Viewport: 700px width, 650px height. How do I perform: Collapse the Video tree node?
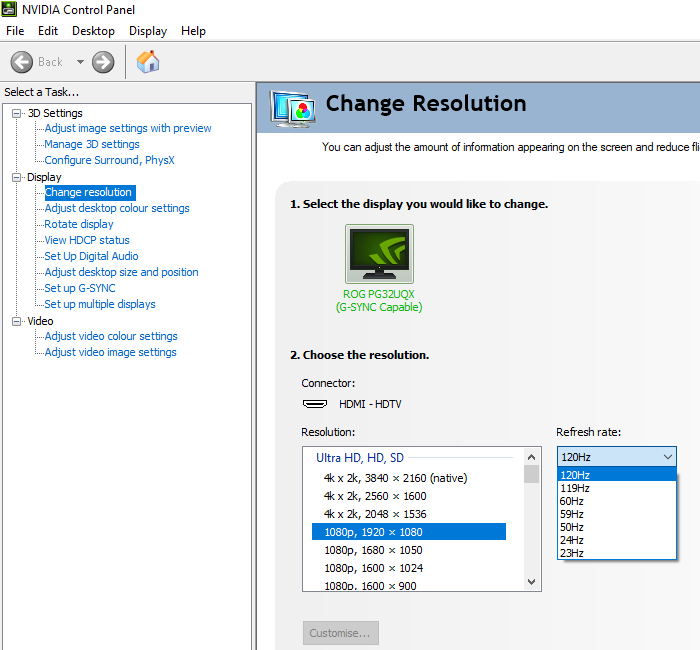pos(17,321)
